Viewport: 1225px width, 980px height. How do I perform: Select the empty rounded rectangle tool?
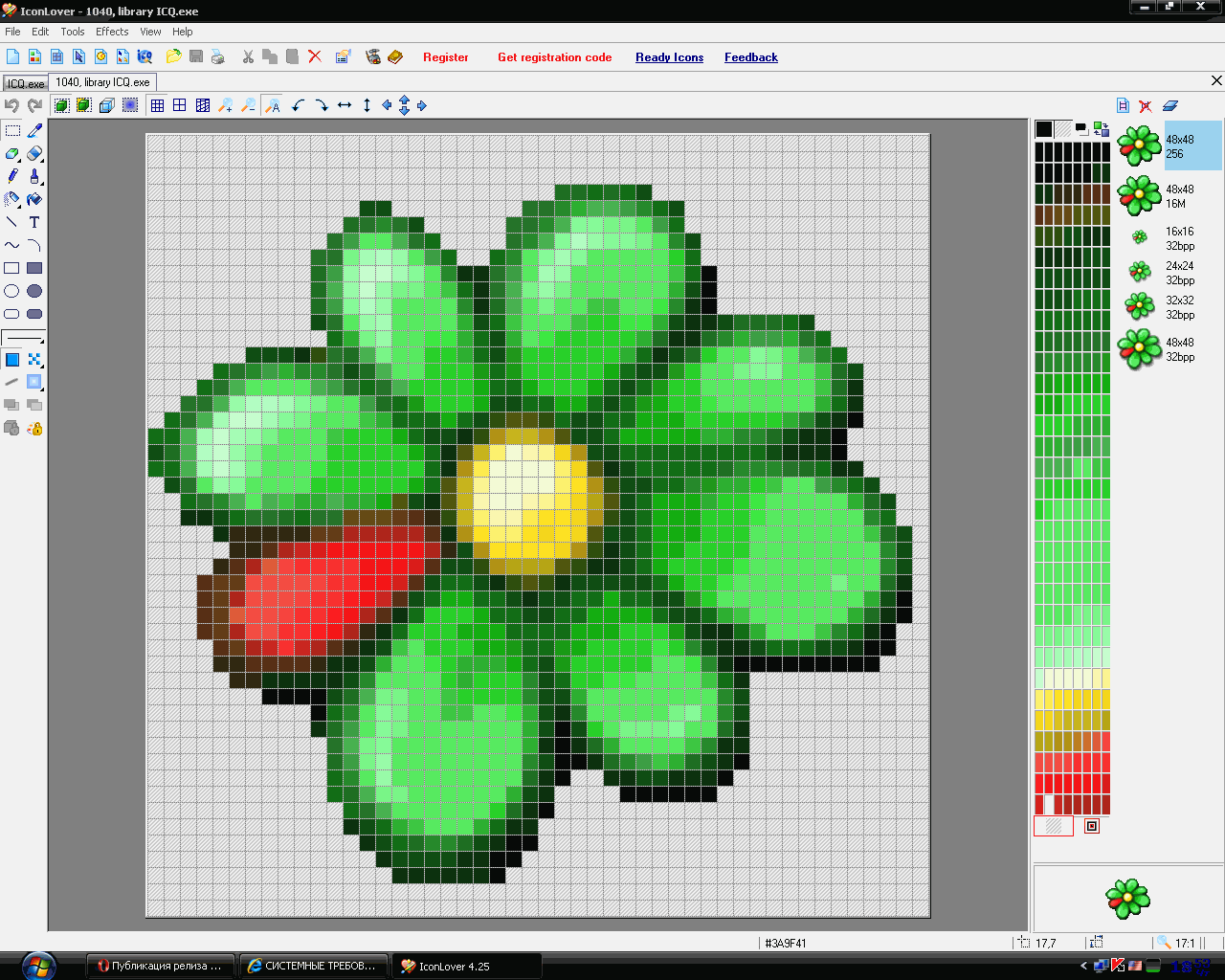point(12,314)
